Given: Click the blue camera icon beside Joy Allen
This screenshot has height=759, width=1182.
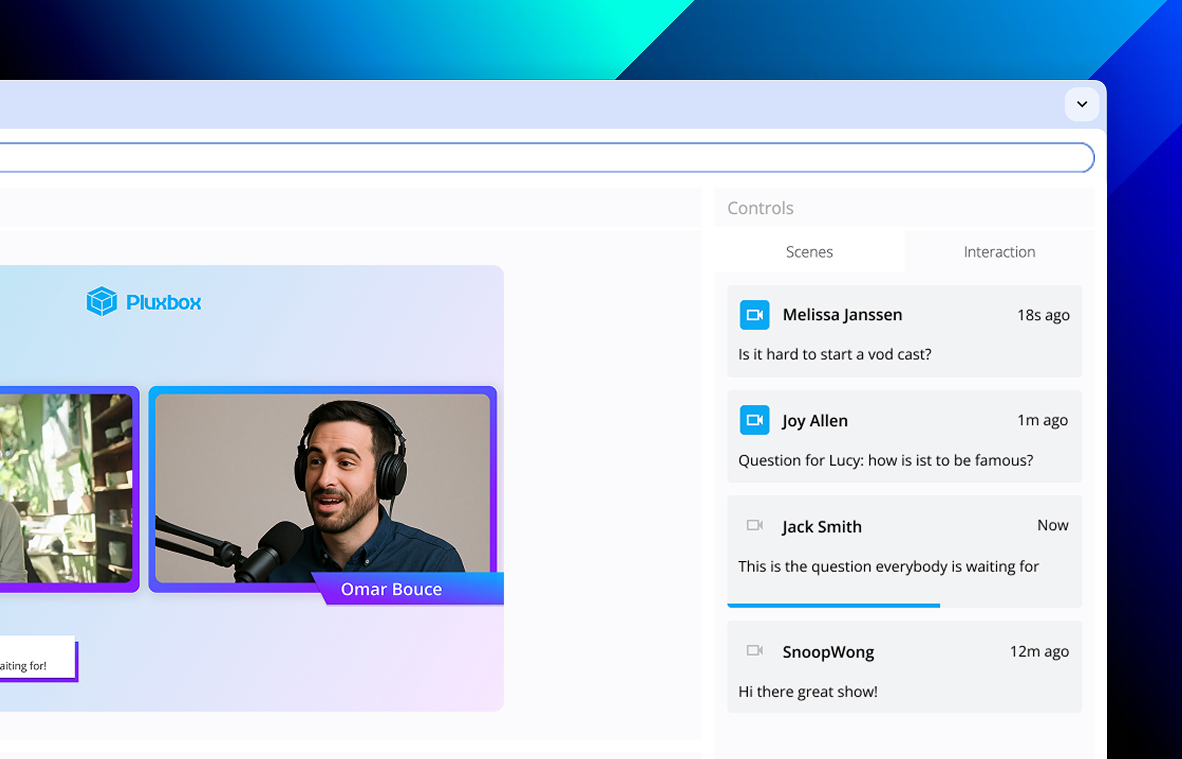Looking at the screenshot, I should click(x=754, y=421).
